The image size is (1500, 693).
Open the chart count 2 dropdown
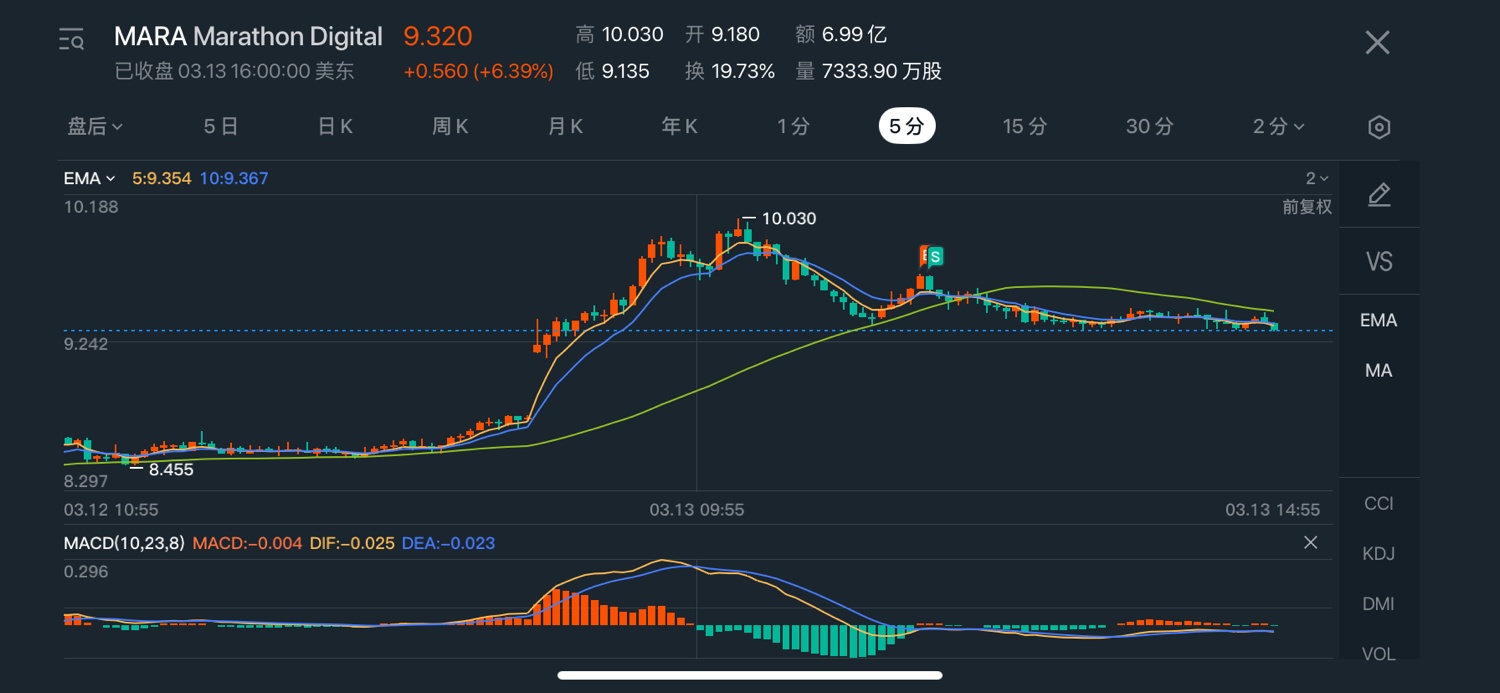coord(1316,179)
